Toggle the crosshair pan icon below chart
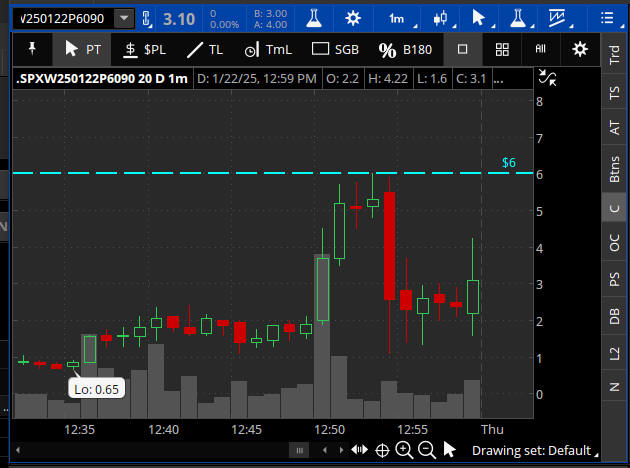630x468 pixels. [382, 450]
